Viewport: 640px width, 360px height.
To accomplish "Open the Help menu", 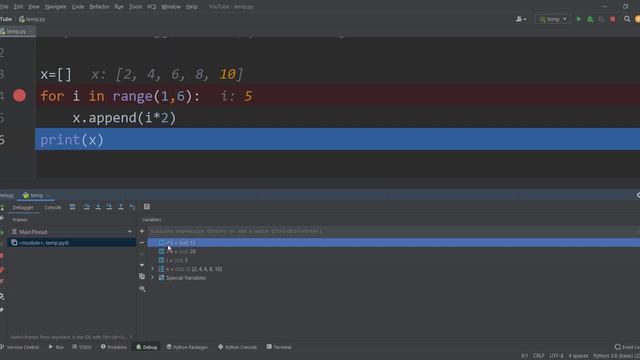I will (x=191, y=7).
